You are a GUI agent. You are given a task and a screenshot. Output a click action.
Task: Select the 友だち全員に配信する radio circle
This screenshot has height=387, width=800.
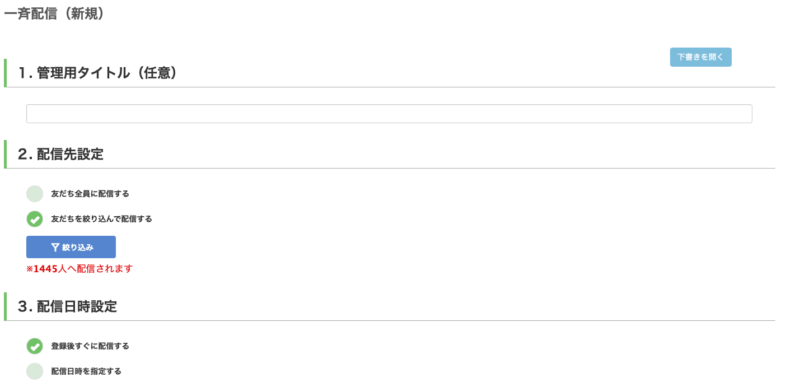click(35, 194)
